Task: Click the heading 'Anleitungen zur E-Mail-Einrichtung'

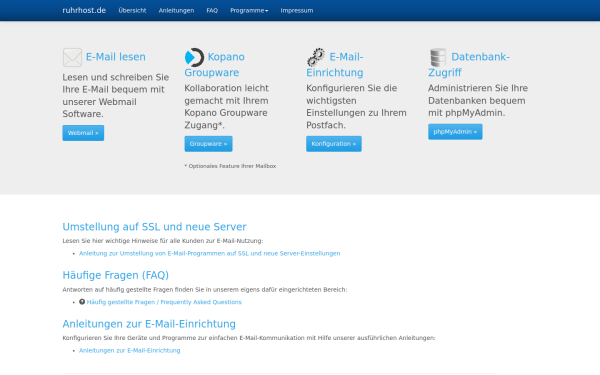Action: 149,324
